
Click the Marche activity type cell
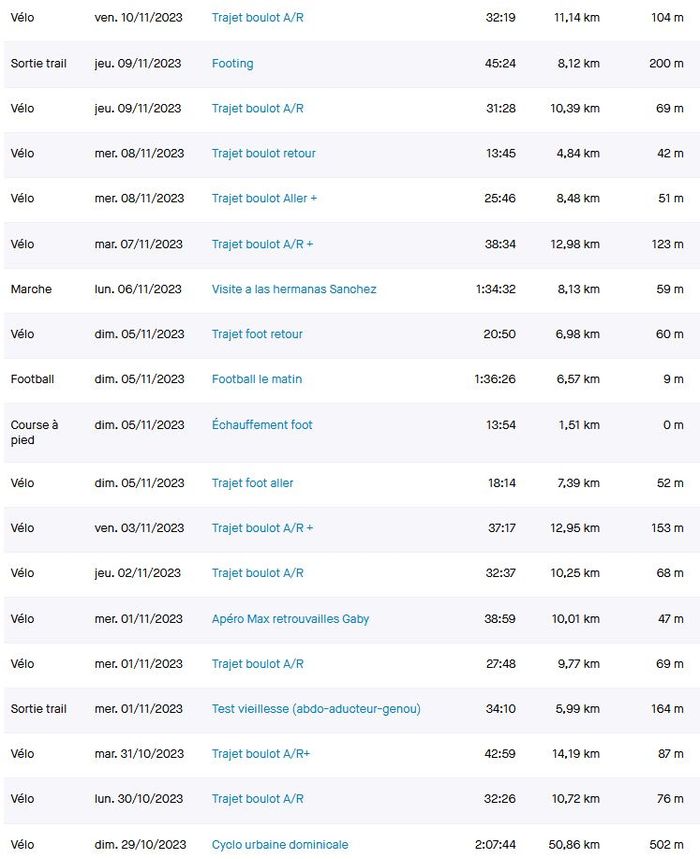pyautogui.click(x=31, y=289)
